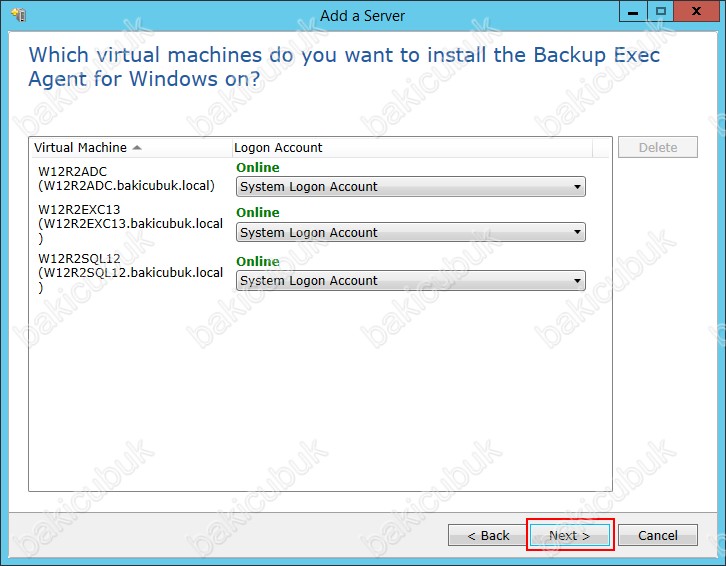Minimize the Add a Server window
Screen dimensions: 726x566
pyautogui.click(x=633, y=12)
